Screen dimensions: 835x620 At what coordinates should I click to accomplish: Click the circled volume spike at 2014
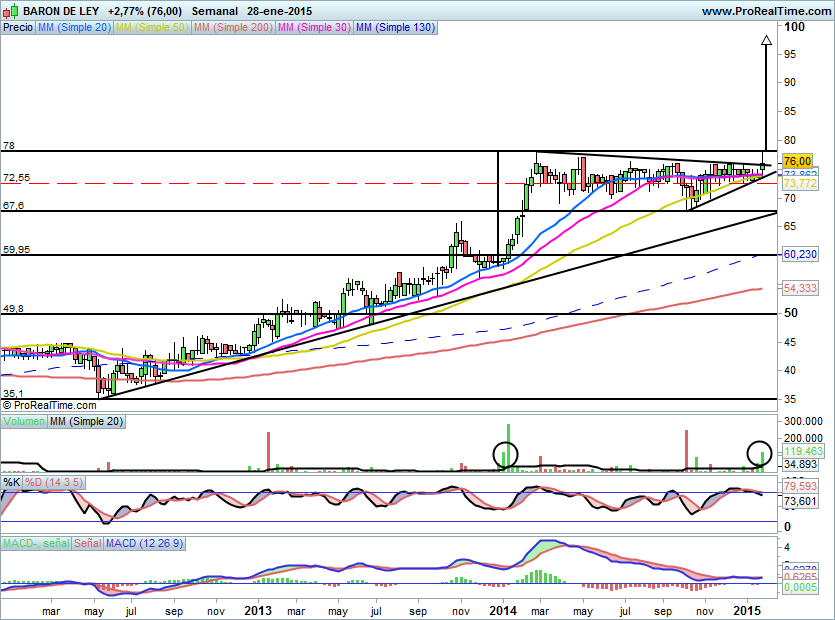point(507,453)
